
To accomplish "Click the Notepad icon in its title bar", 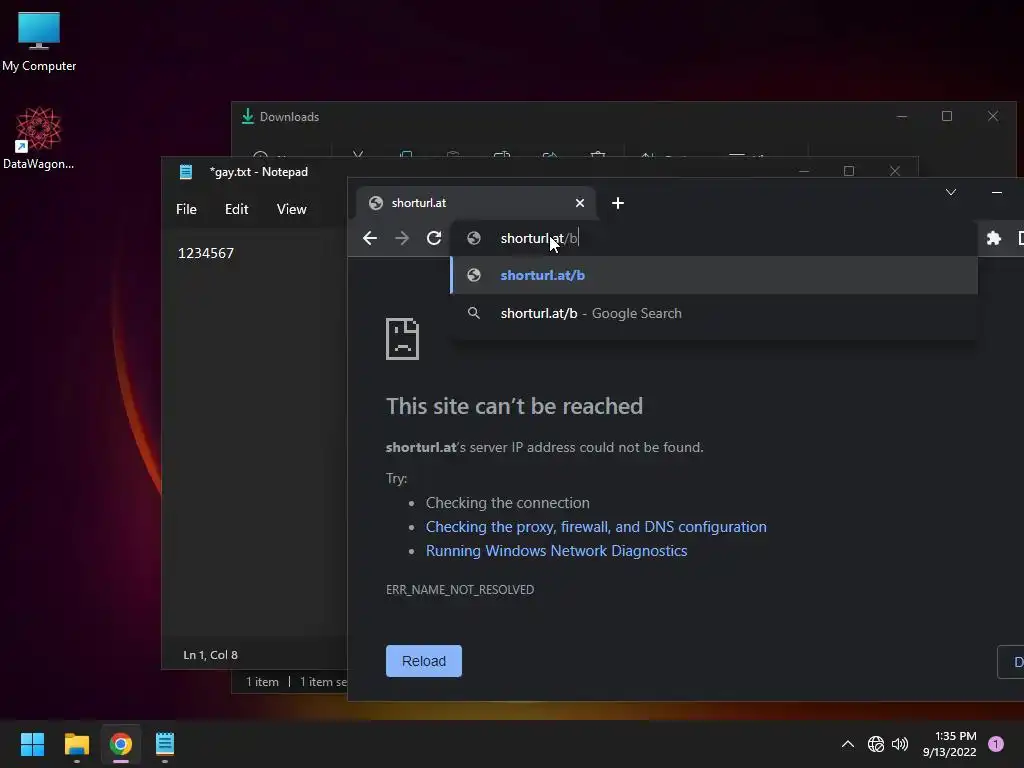I will (x=185, y=172).
